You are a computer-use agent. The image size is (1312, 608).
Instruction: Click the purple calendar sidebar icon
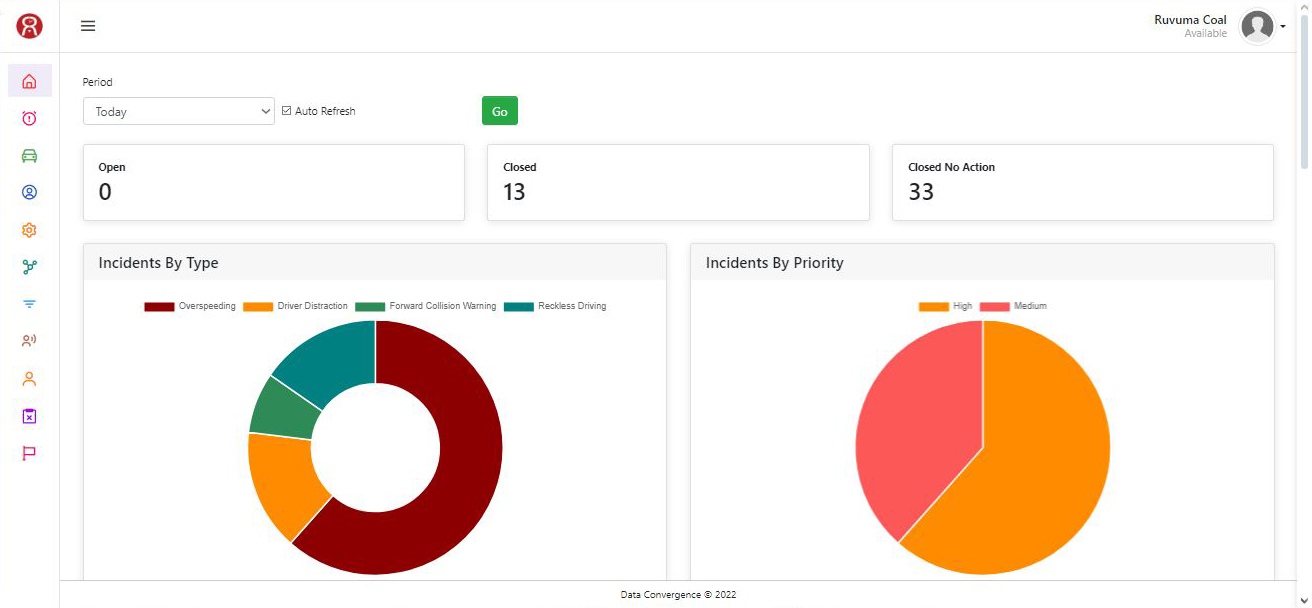click(x=29, y=416)
